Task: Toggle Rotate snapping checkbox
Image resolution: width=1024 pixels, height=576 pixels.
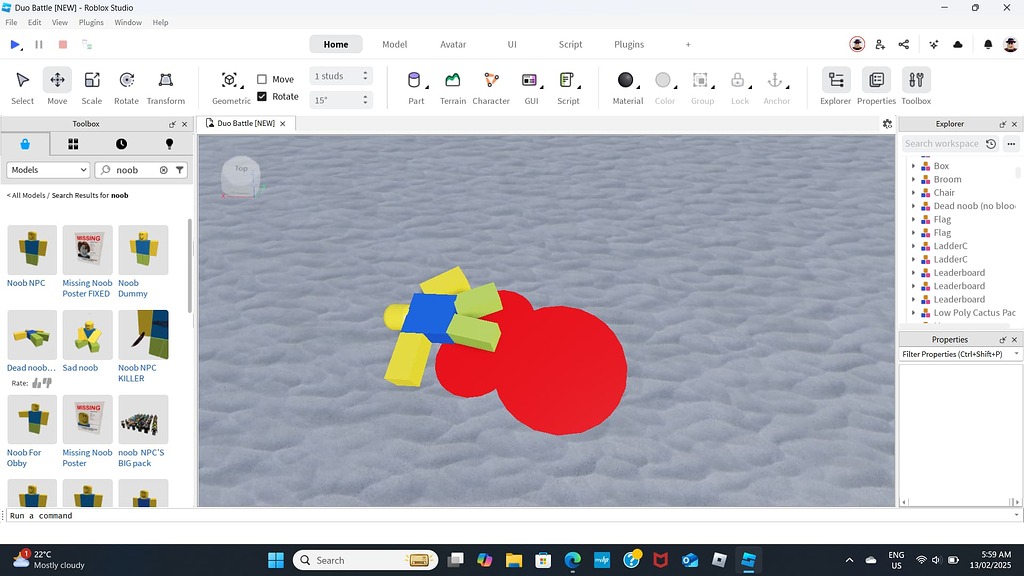Action: pyautogui.click(x=264, y=96)
